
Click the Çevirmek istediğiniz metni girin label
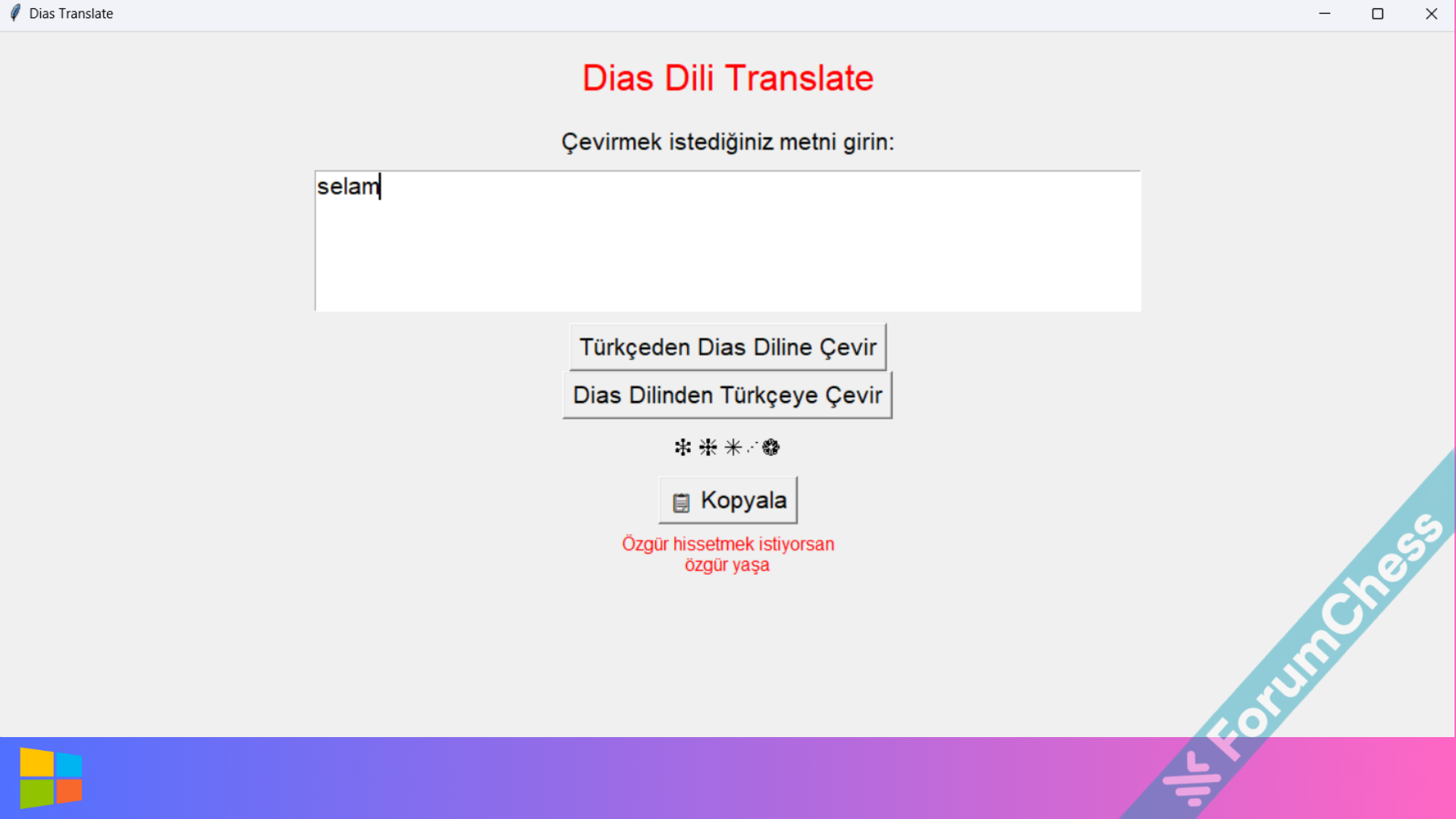[x=728, y=142]
